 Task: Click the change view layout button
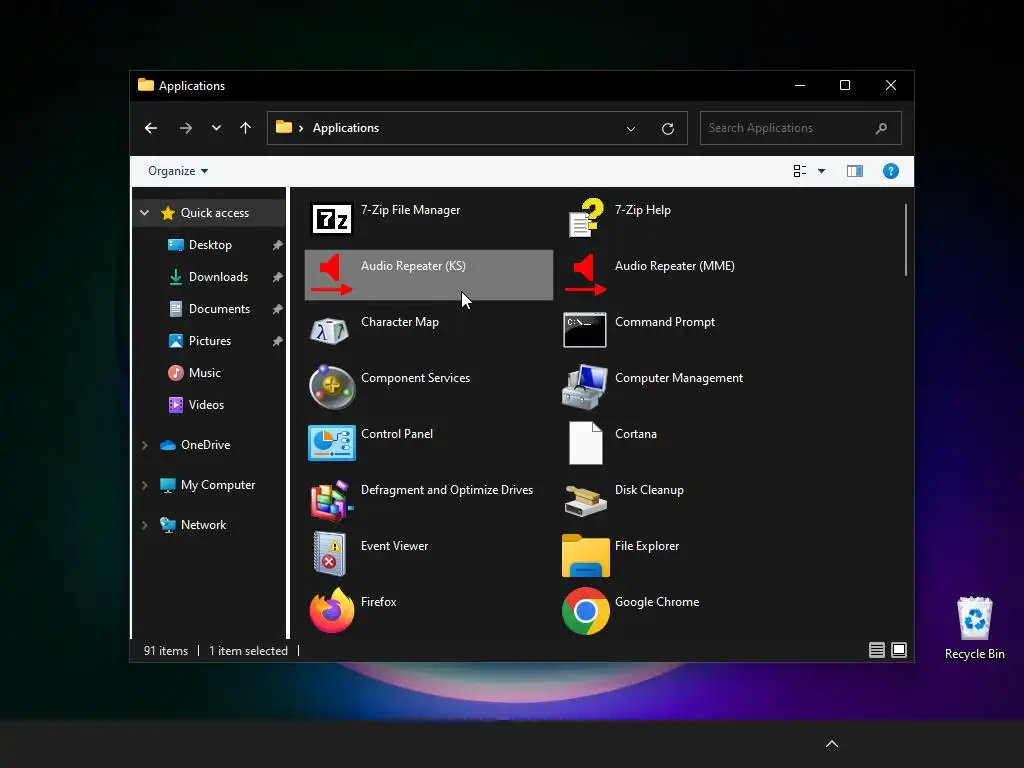pos(799,171)
